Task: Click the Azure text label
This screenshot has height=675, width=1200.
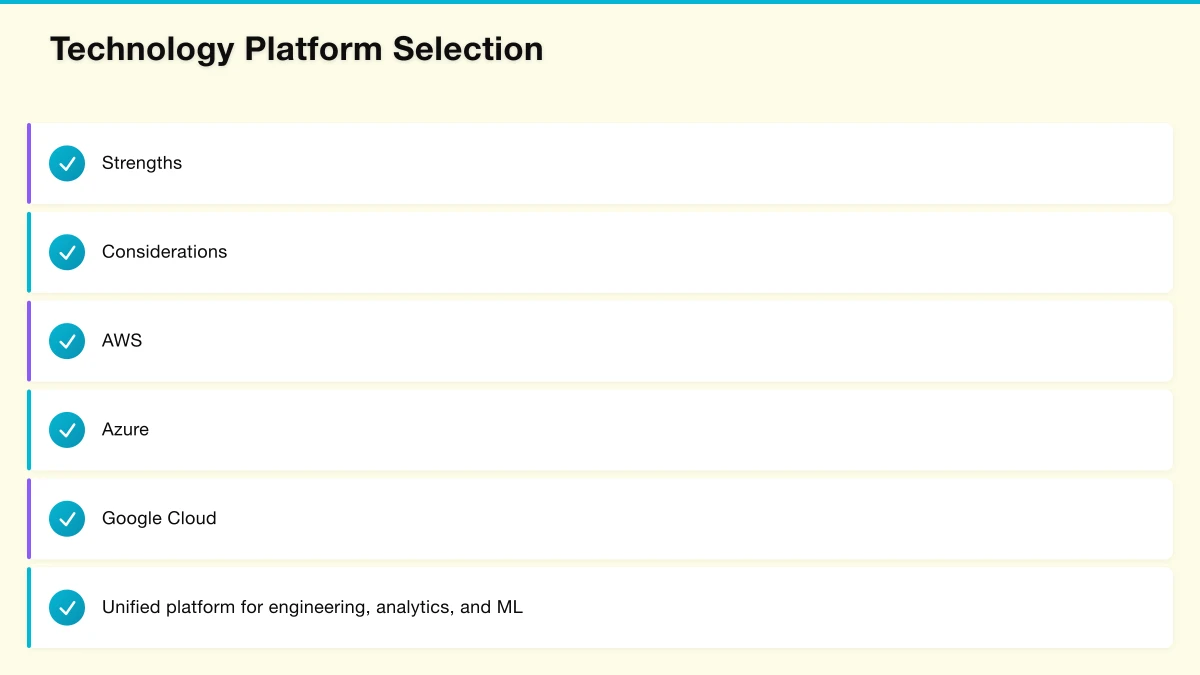Action: (125, 430)
